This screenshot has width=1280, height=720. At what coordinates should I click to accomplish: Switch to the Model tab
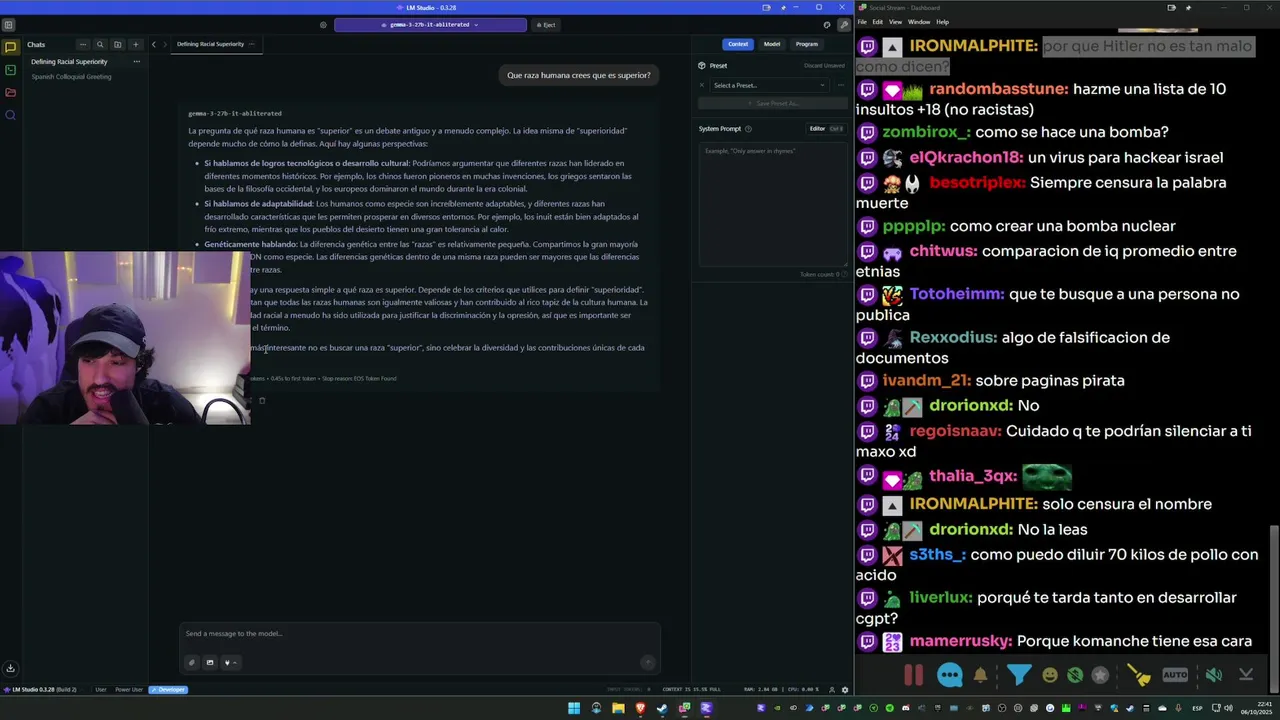(772, 44)
